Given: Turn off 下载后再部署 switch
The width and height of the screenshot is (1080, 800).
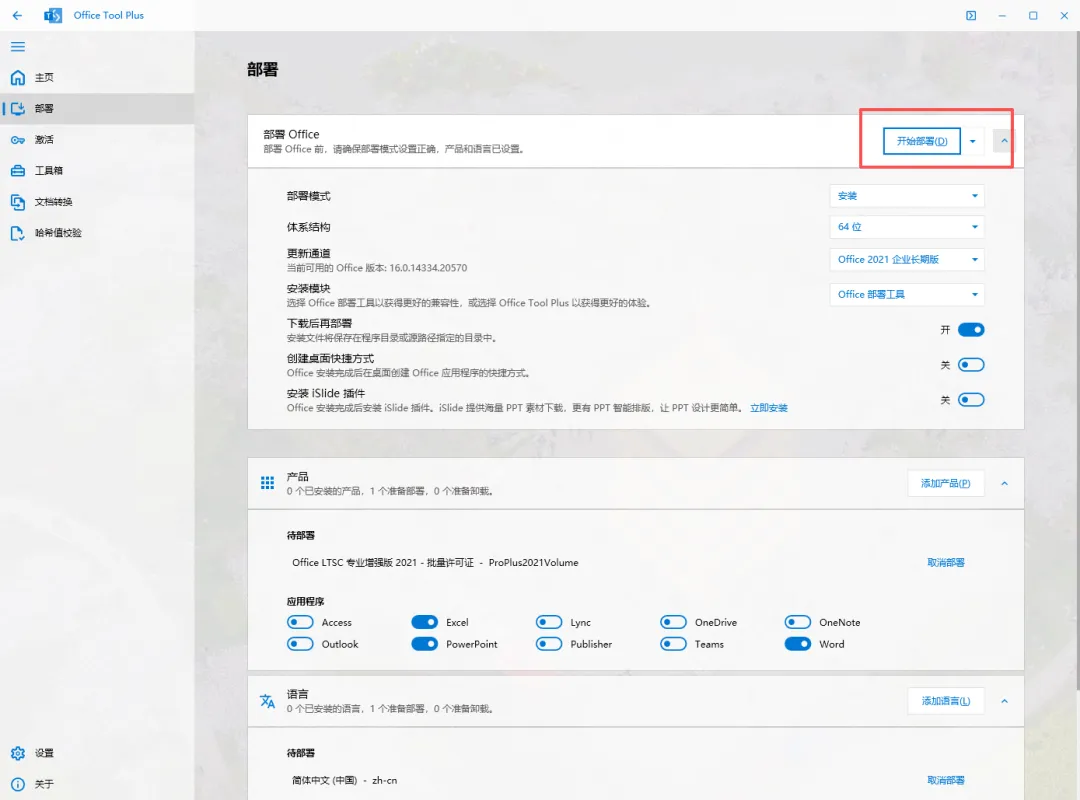Looking at the screenshot, I should [971, 330].
